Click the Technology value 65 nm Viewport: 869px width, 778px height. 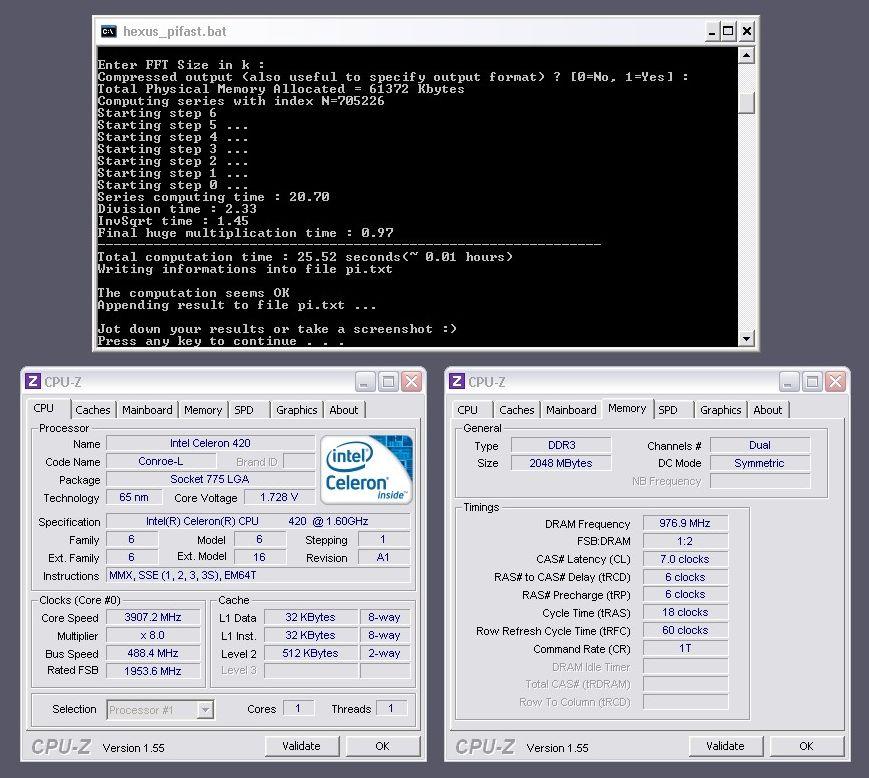[134, 498]
